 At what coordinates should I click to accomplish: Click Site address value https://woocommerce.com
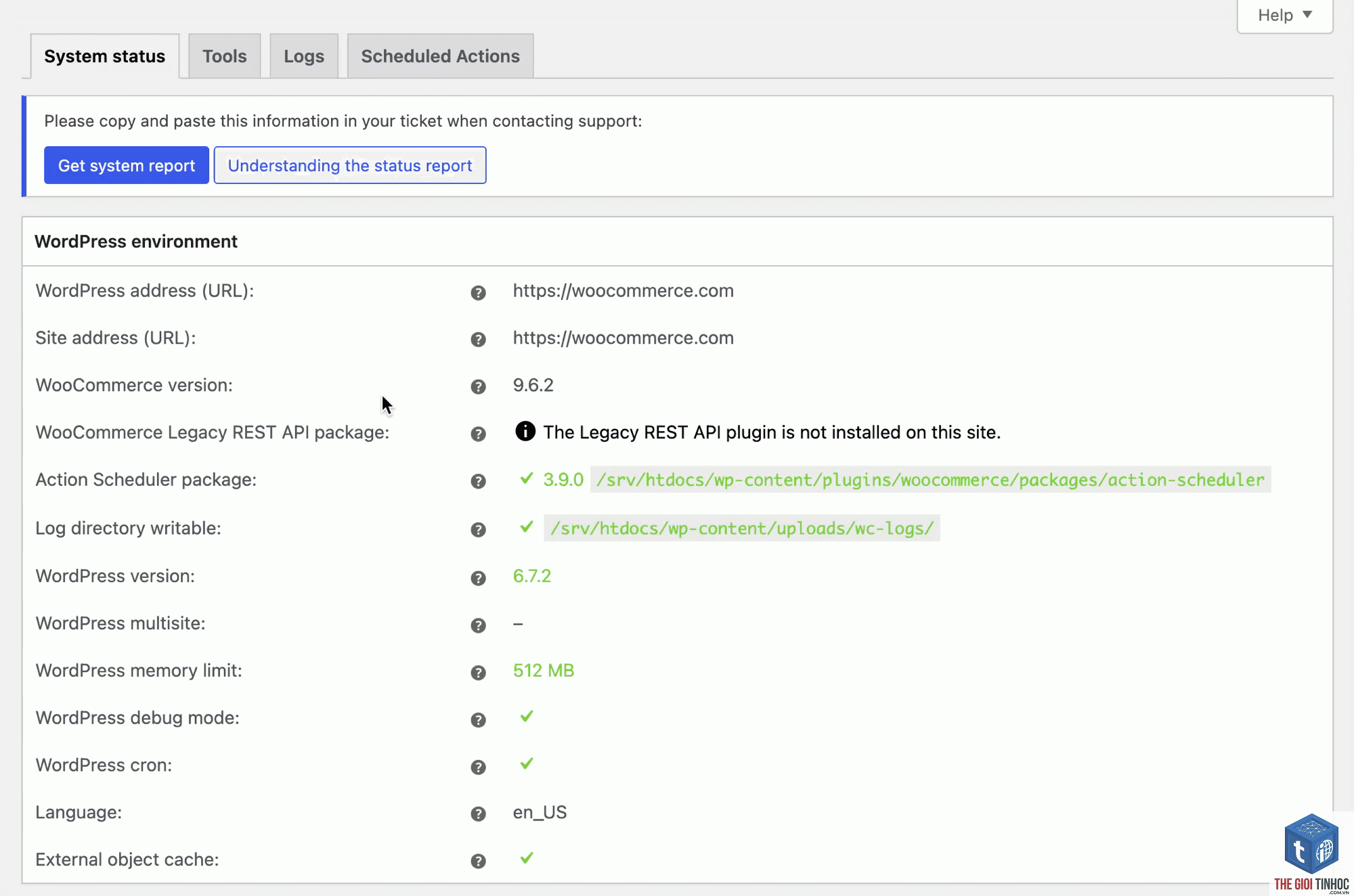(623, 338)
